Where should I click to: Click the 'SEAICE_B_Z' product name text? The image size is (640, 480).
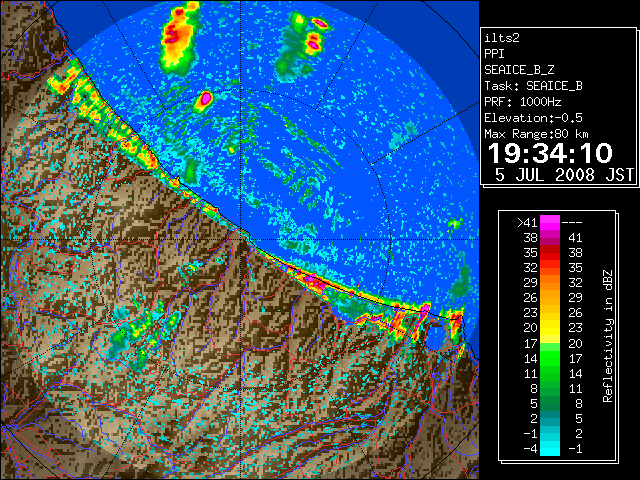(519, 70)
